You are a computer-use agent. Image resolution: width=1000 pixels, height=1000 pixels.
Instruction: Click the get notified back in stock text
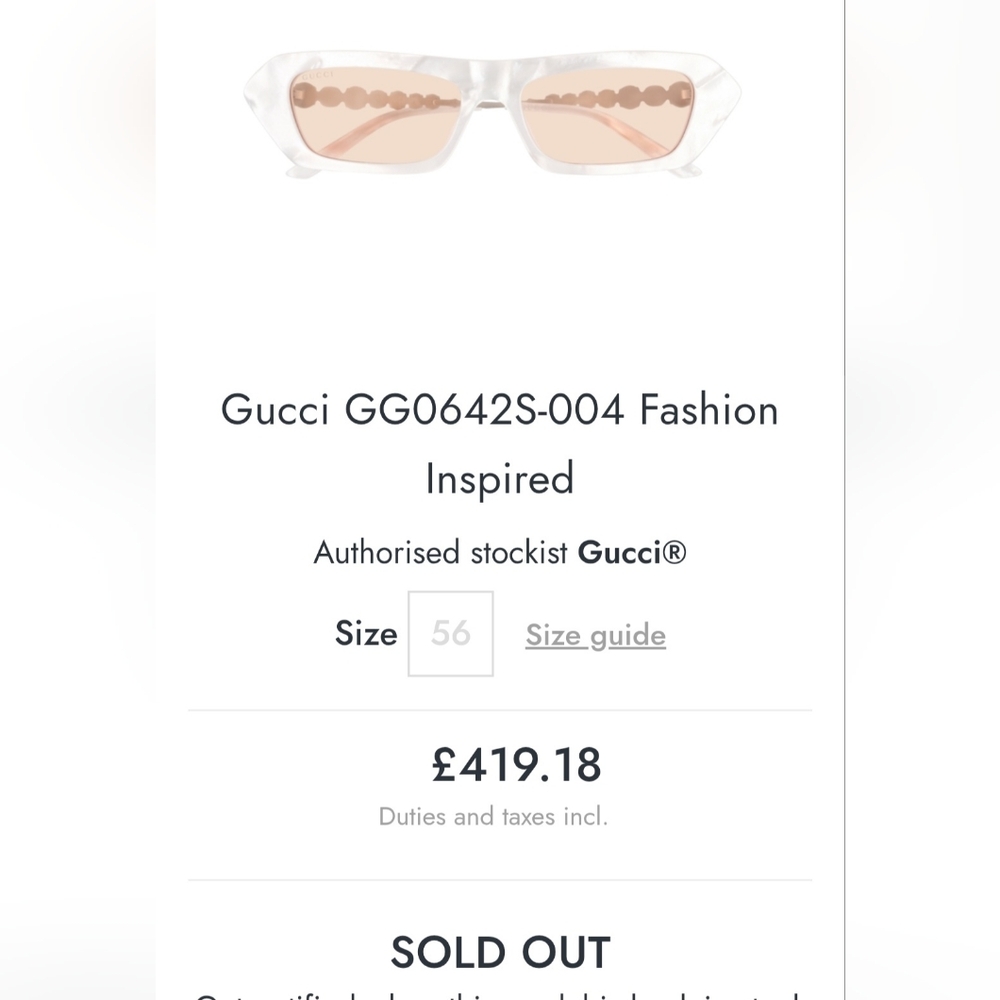click(x=500, y=995)
